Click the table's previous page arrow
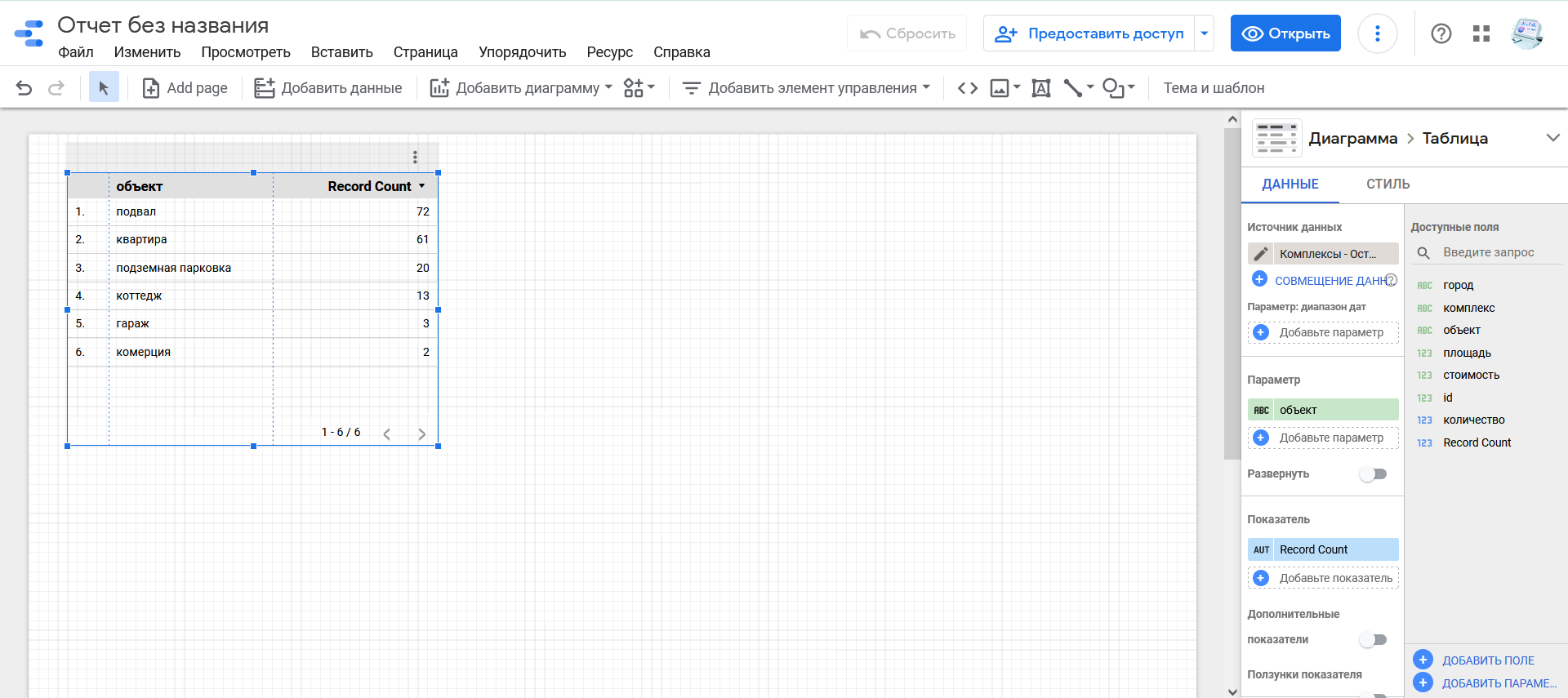The width and height of the screenshot is (1568, 698). point(387,433)
